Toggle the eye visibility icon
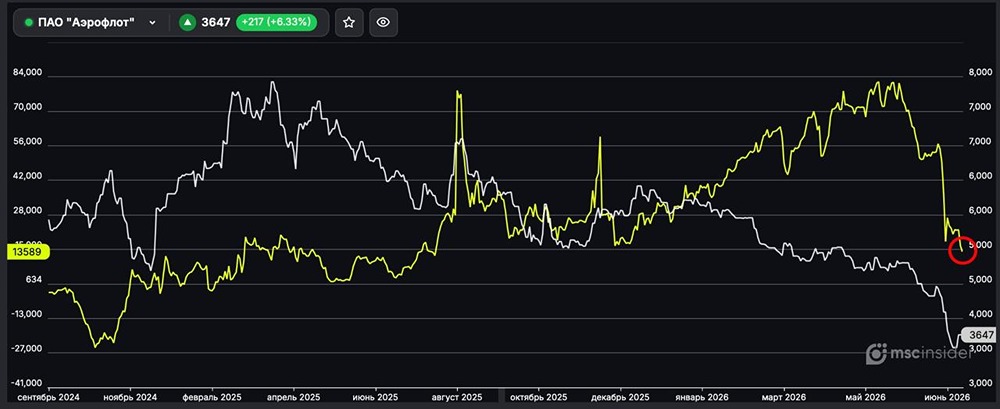This screenshot has width=1000, height=409. click(383, 22)
